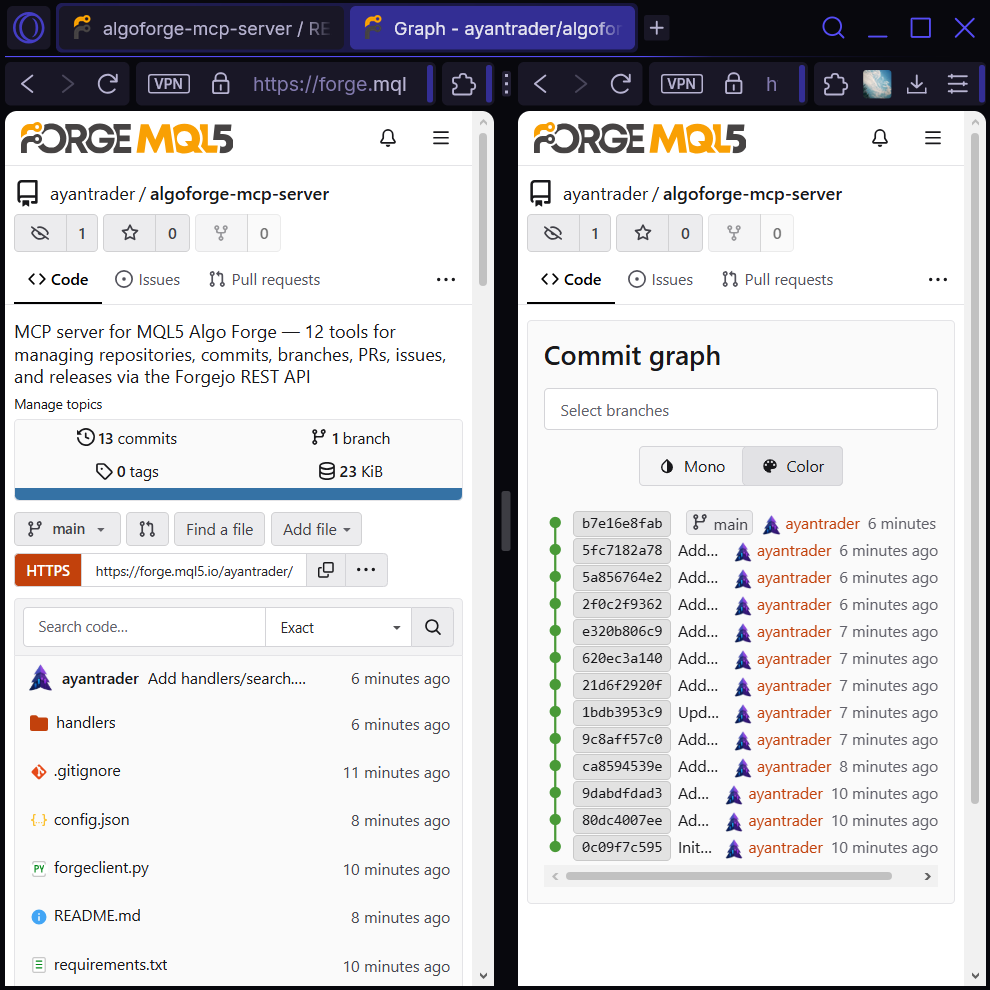This screenshot has height=990, width=990.
Task: Open a new browser tab
Action: [x=657, y=28]
